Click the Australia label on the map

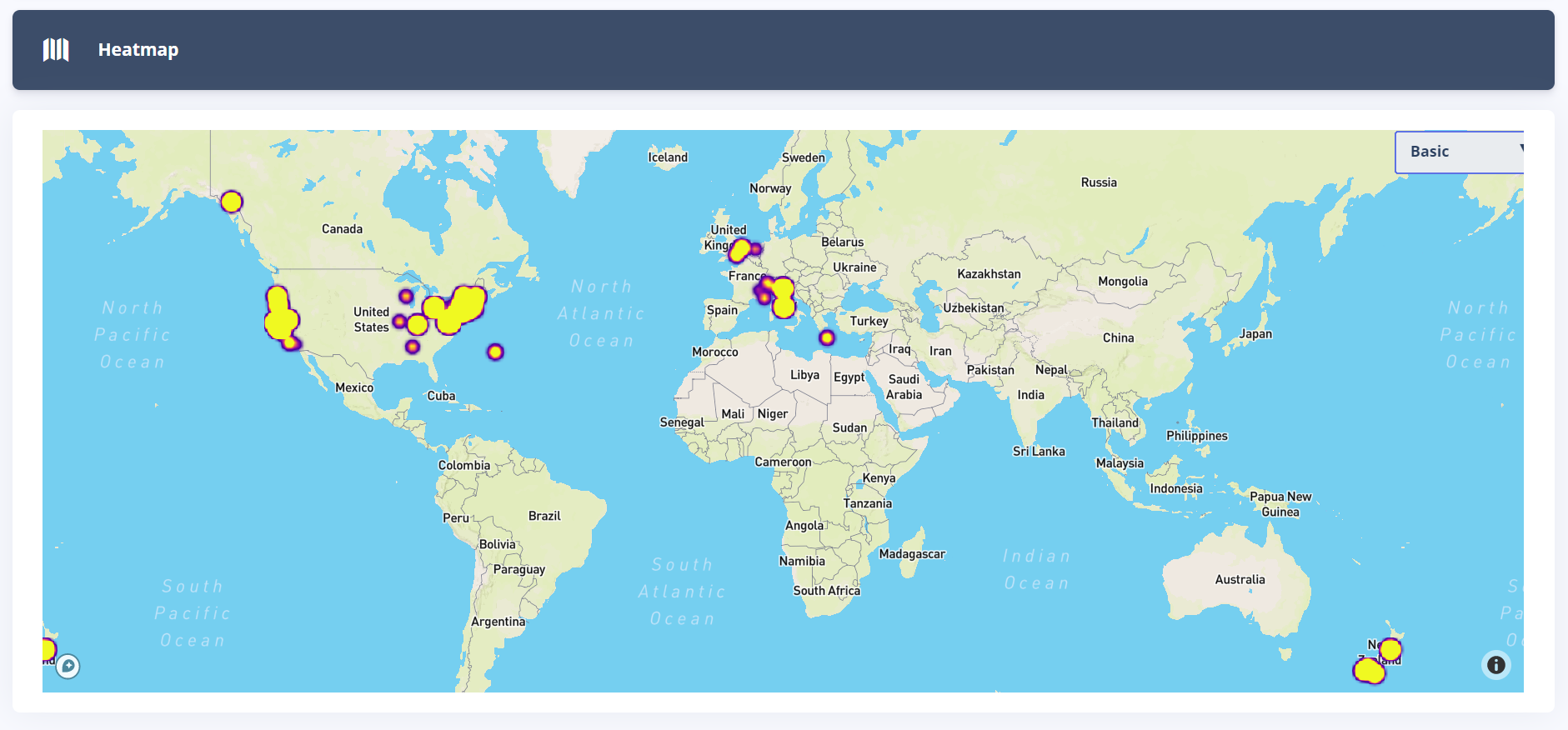(1240, 579)
